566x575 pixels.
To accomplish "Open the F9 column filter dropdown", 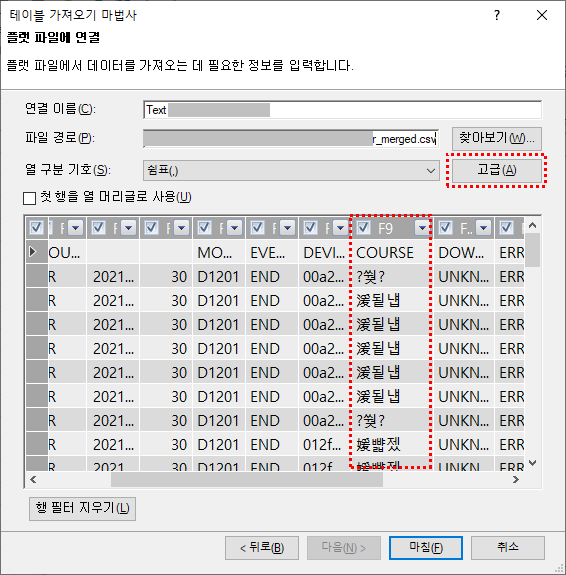I will pos(422,228).
